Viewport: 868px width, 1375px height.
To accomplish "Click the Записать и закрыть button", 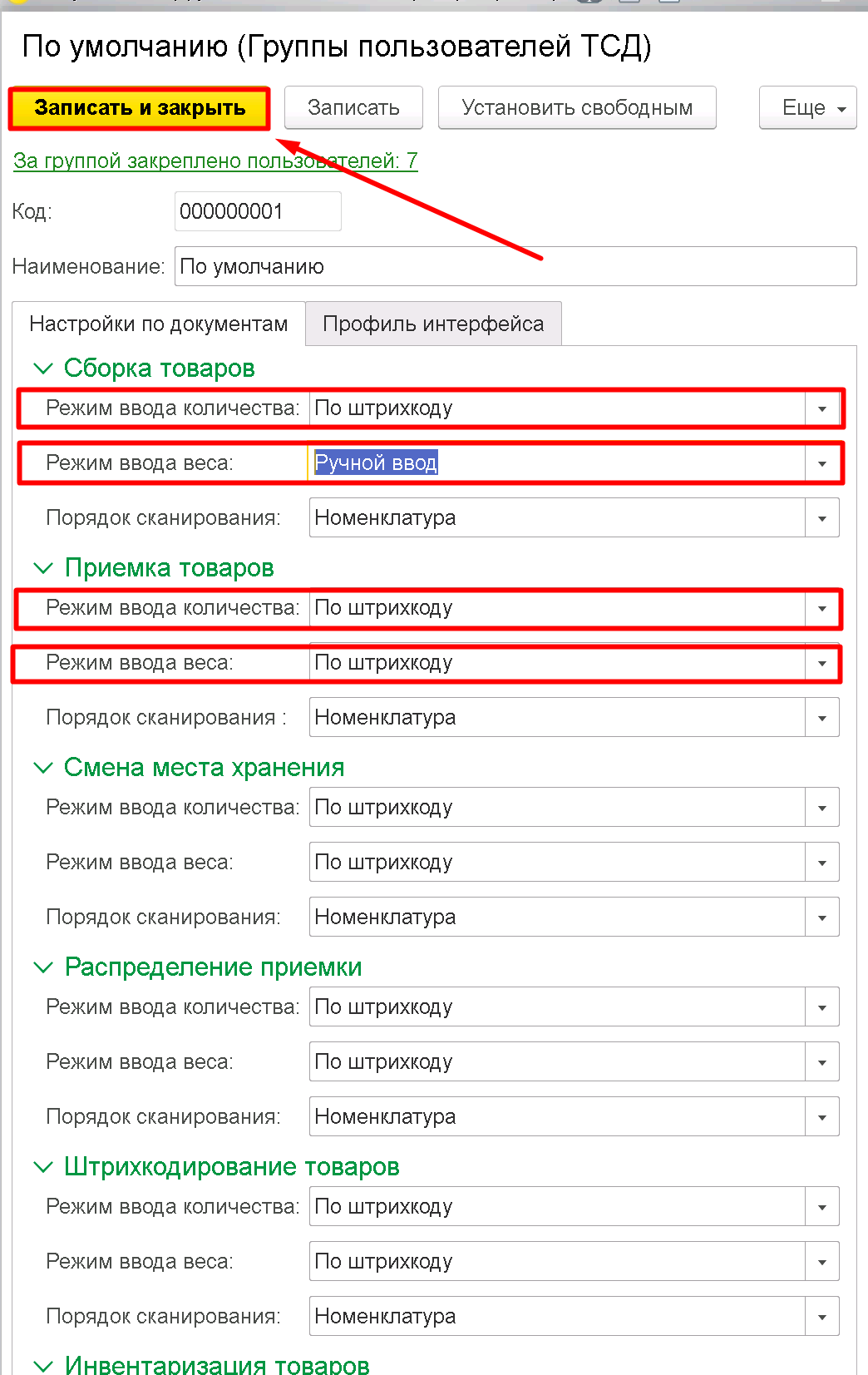I will click(140, 108).
